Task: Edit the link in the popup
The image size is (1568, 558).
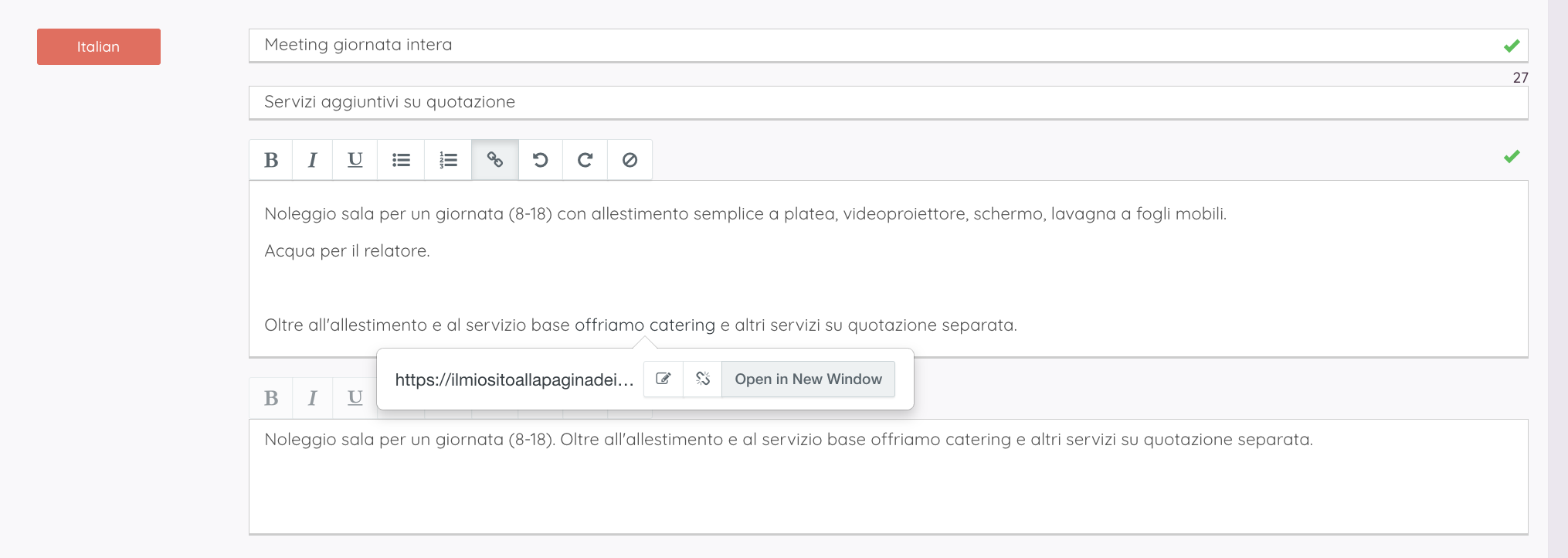Action: coord(664,379)
